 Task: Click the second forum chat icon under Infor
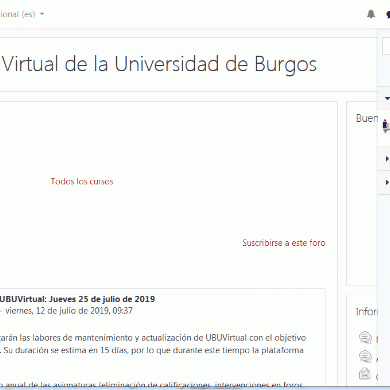coord(365,356)
